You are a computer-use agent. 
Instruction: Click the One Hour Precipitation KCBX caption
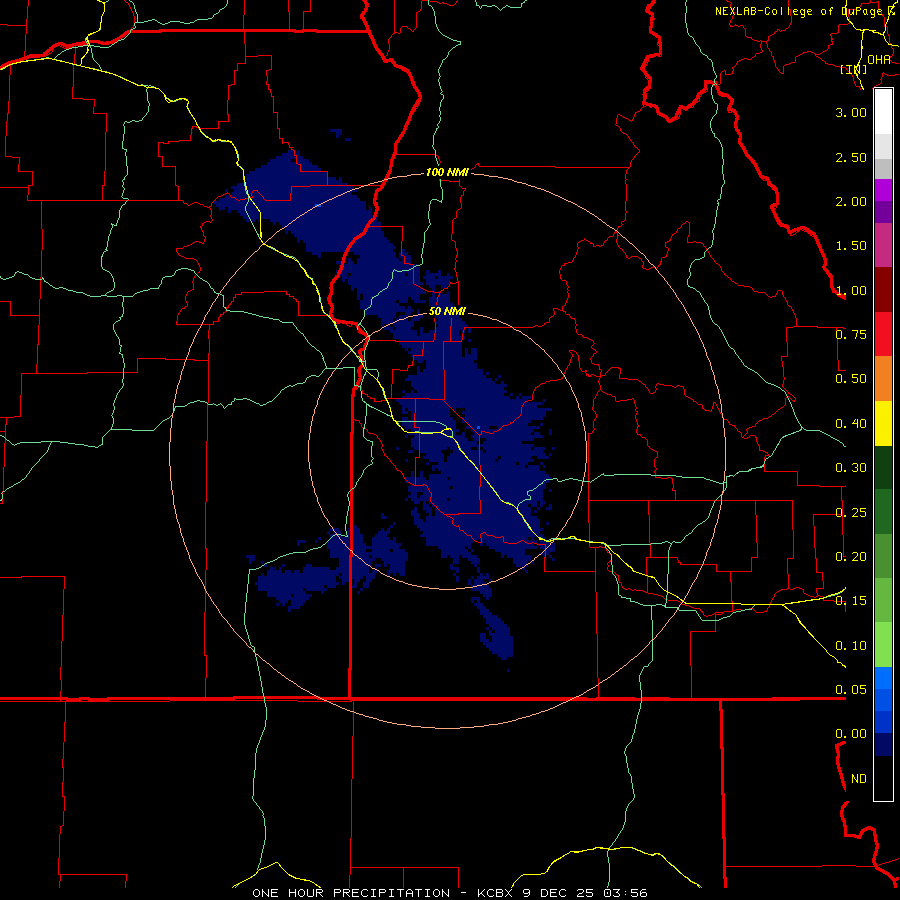450,893
